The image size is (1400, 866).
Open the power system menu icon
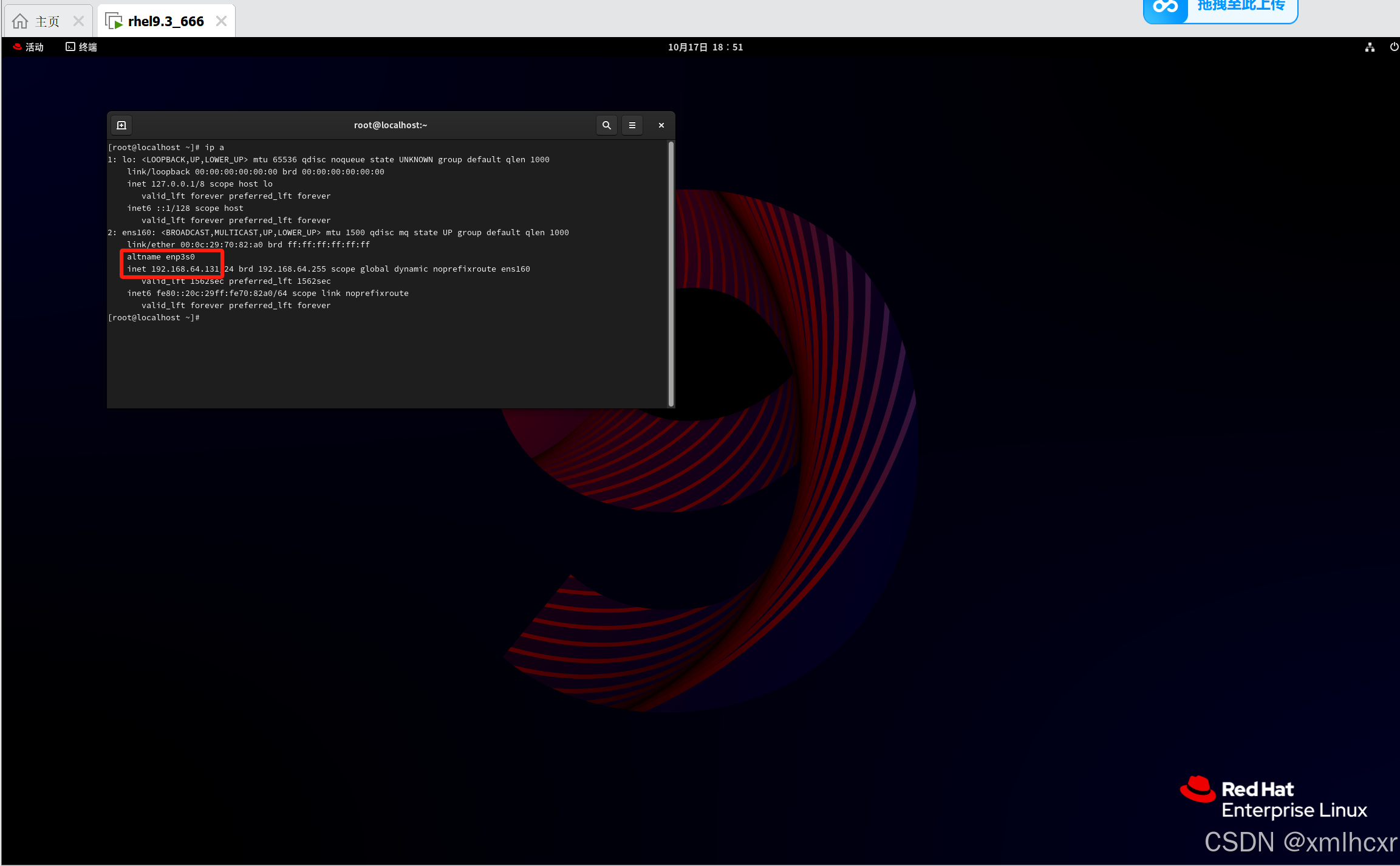pos(1393,47)
